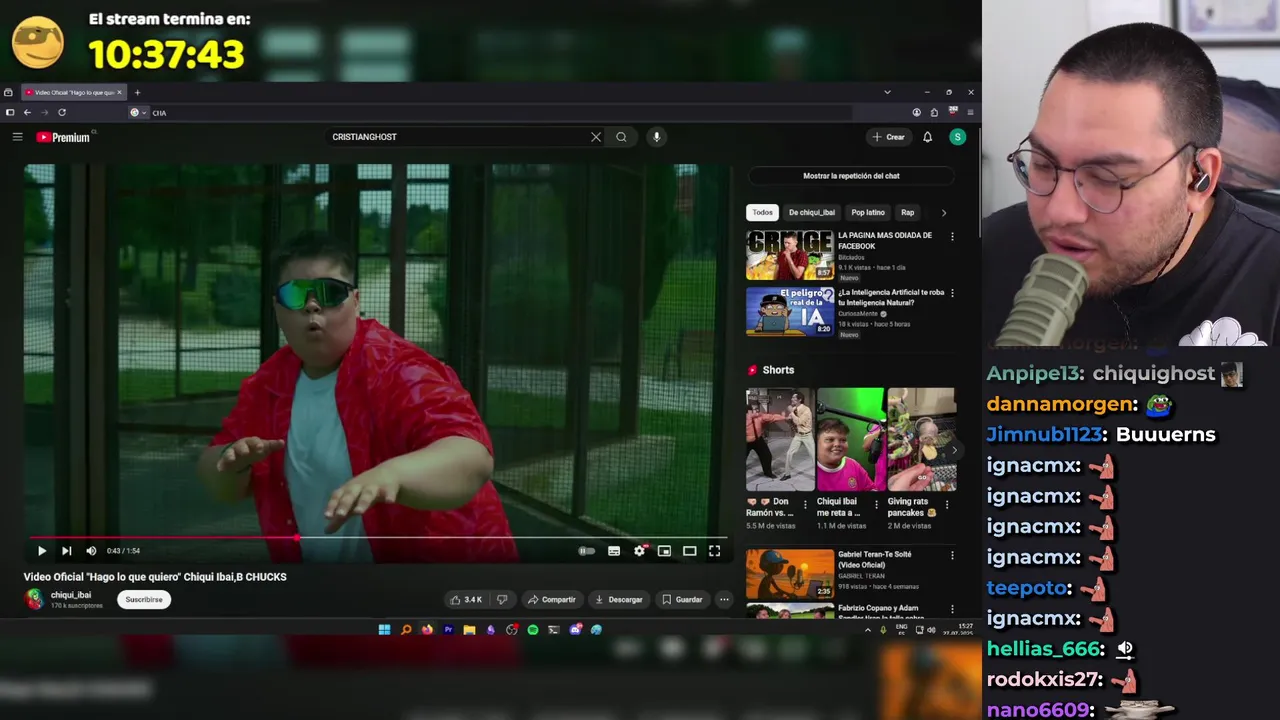Open File Explorer from the taskbar

(x=469, y=630)
